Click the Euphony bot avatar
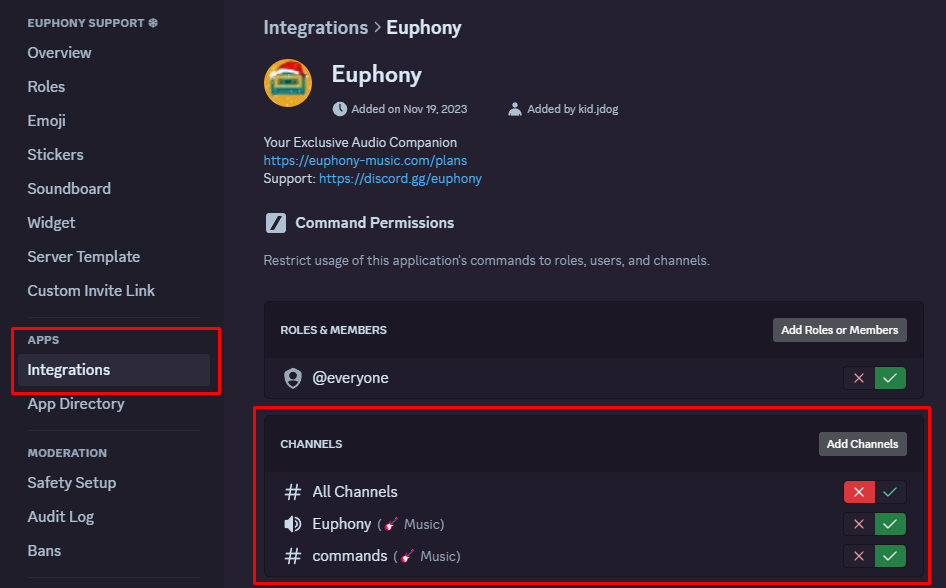 tap(288, 83)
